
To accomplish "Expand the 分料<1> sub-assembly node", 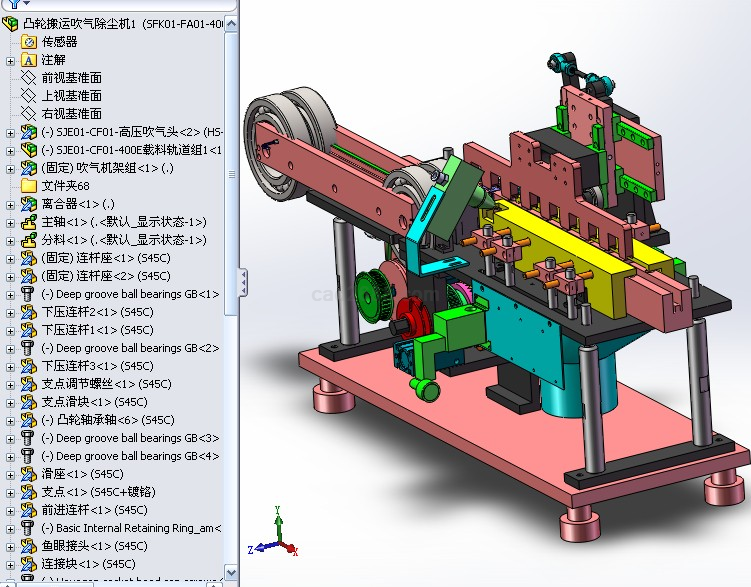I will coord(10,240).
